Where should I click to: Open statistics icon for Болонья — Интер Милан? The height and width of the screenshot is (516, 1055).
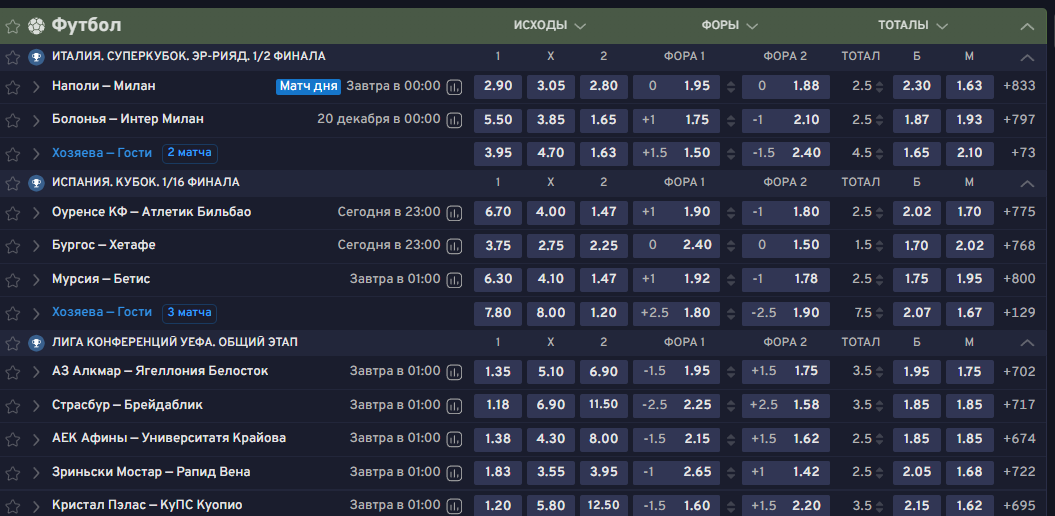point(455,120)
